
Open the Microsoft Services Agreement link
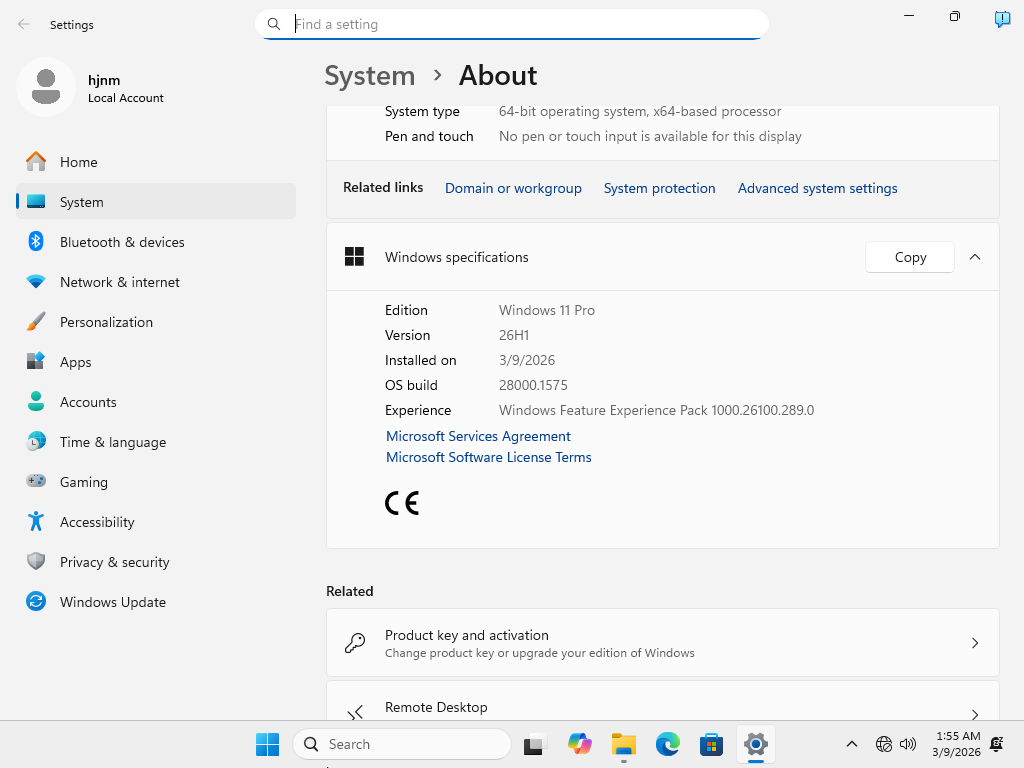(478, 436)
